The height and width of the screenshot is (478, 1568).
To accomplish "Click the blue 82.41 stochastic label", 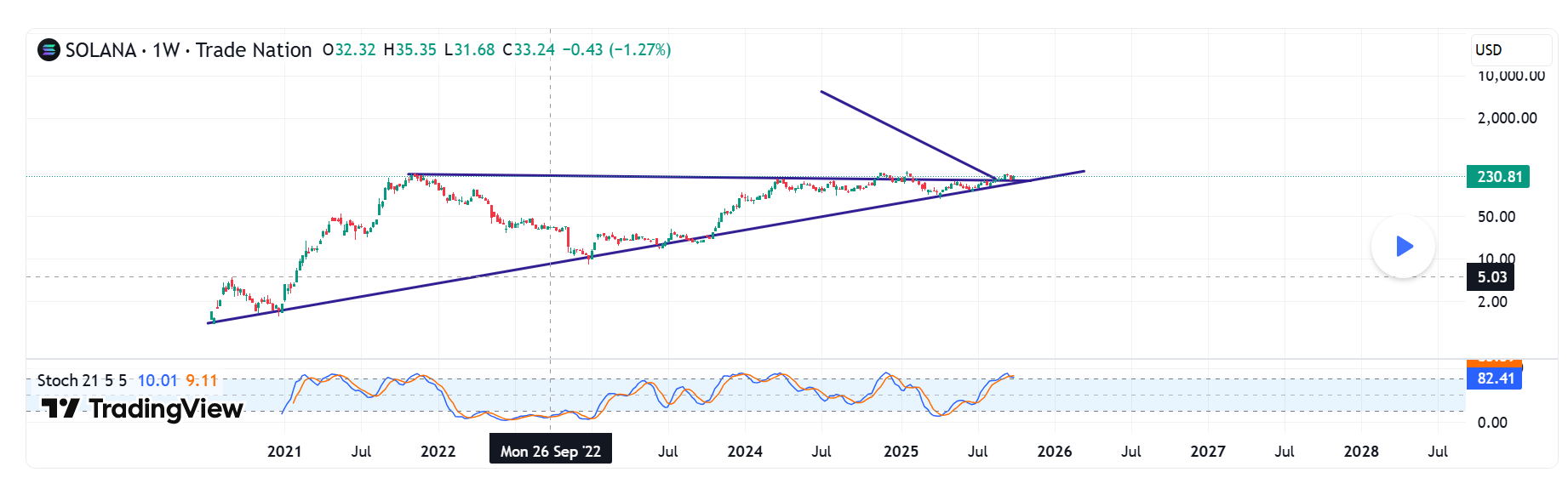I will [x=1494, y=378].
